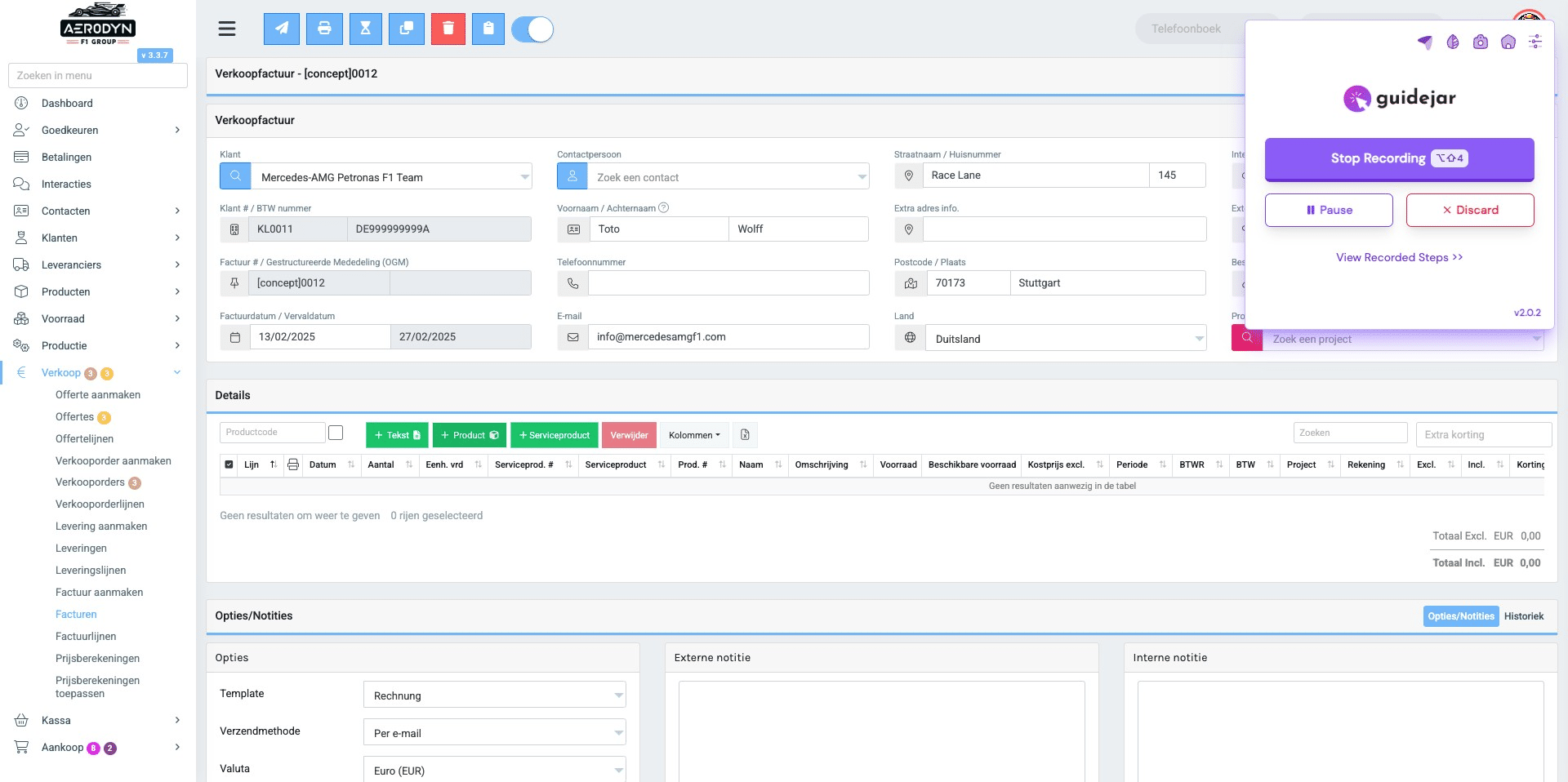Click the Excel export icon in Details
This screenshot has height=782, width=1568.
click(745, 435)
